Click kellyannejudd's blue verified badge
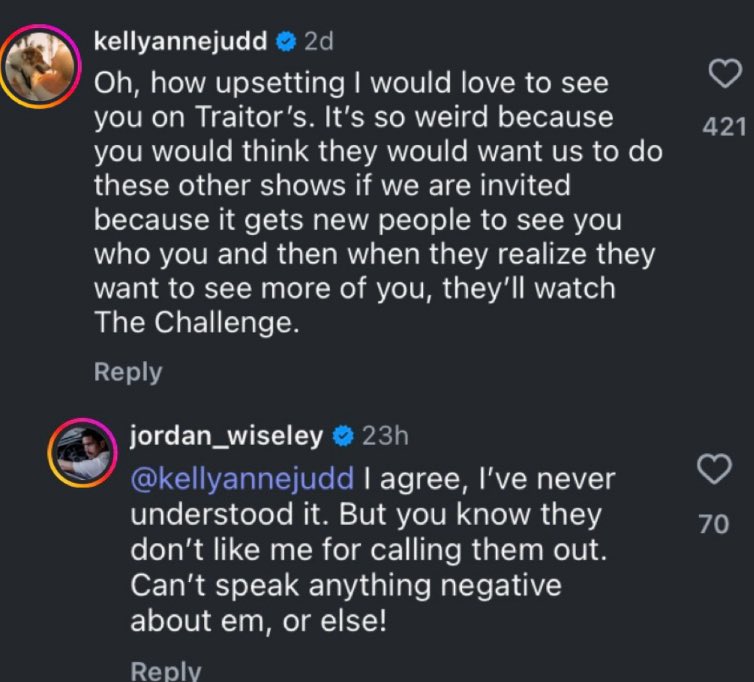Image resolution: width=754 pixels, height=682 pixels. click(x=285, y=42)
